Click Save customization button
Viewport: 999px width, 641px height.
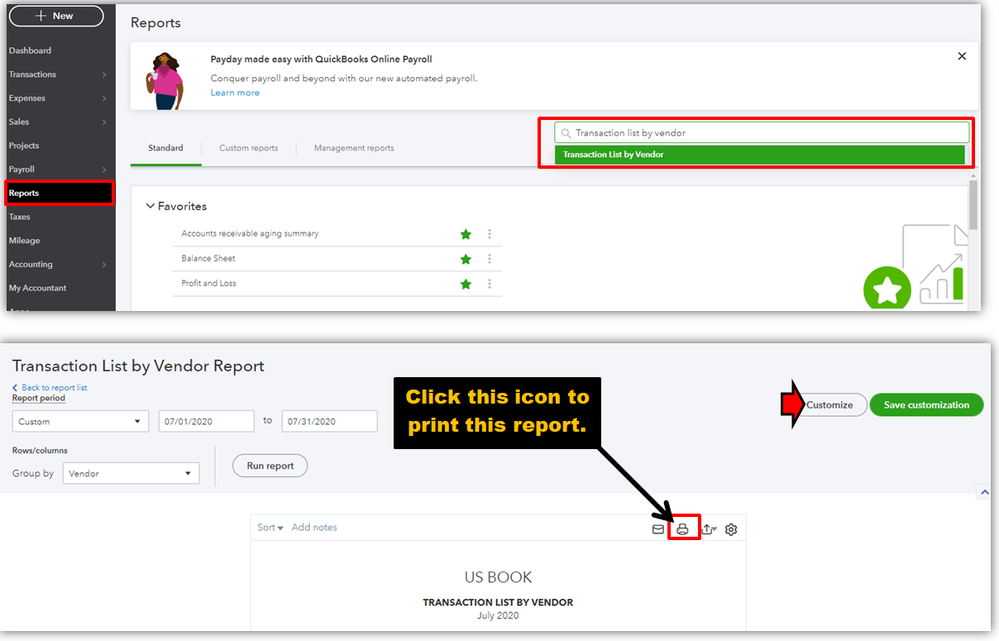click(926, 405)
